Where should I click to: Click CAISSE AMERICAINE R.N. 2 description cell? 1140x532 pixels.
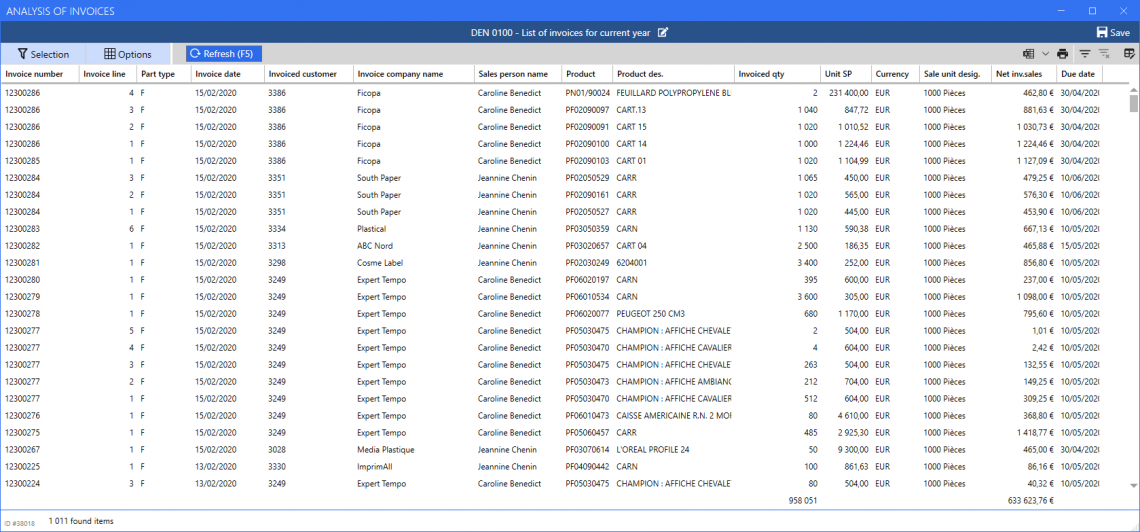(x=673, y=415)
